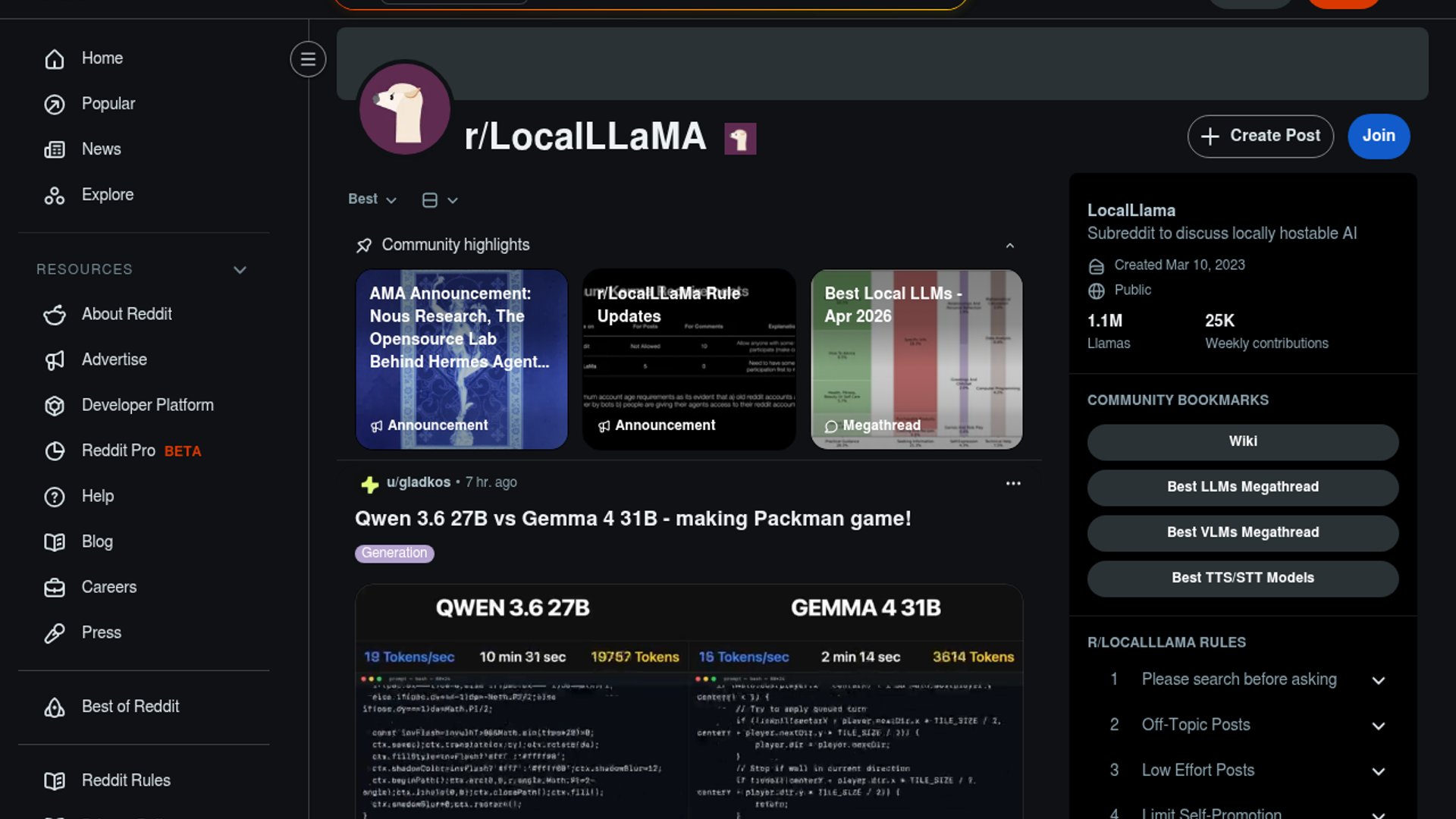Click the Community highlights pin icon
Viewport: 1456px width, 819px height.
pyautogui.click(x=364, y=245)
